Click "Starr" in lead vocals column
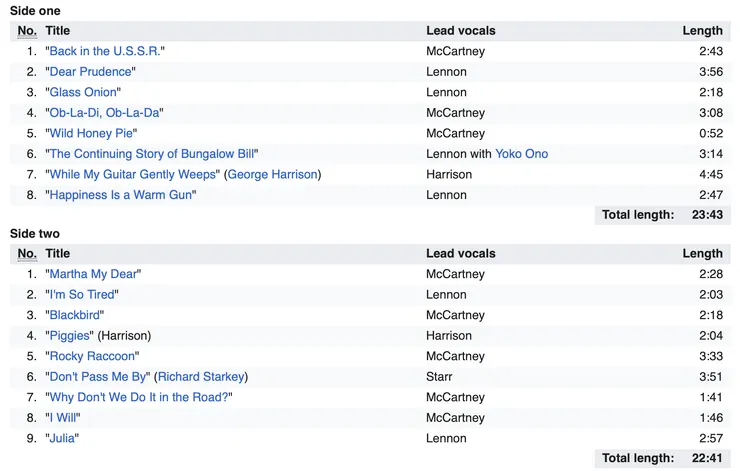Viewport: 740px width, 471px height. 439,377
